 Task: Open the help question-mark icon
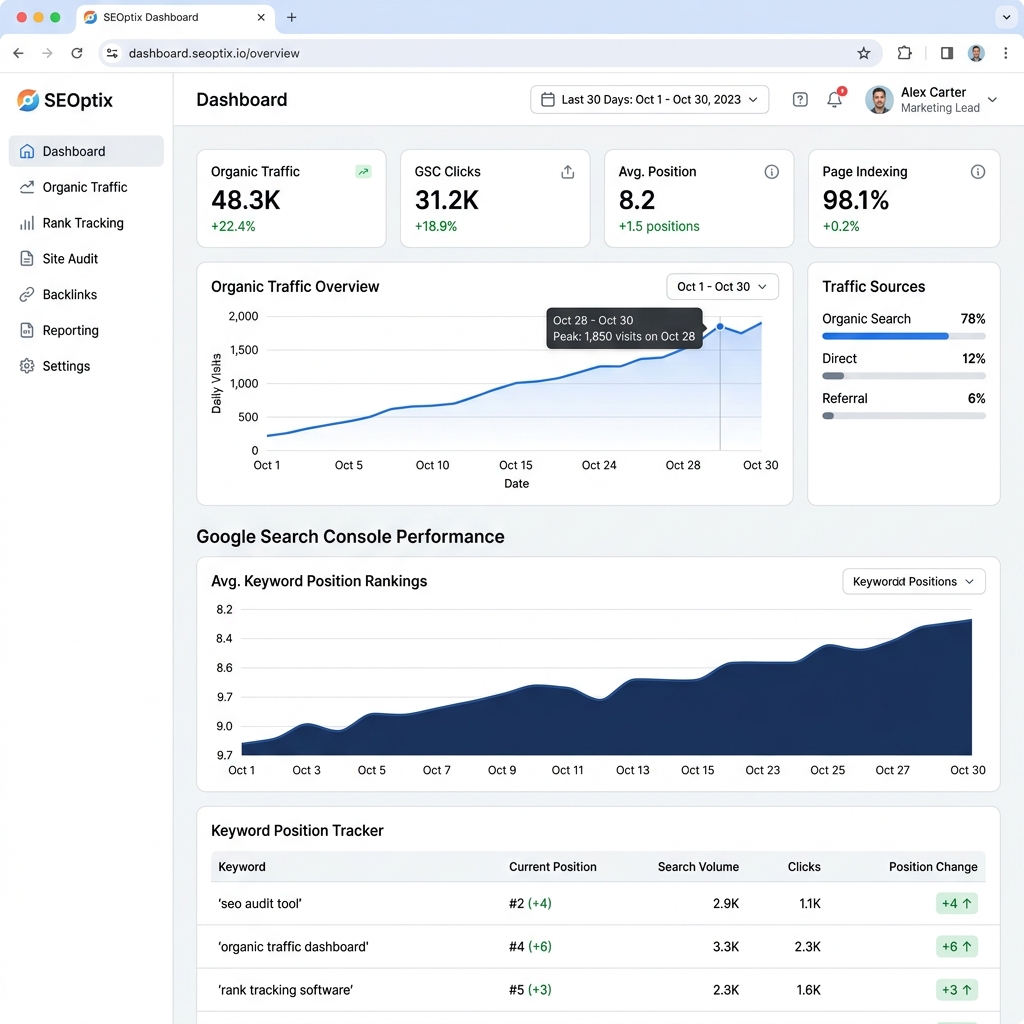(800, 99)
